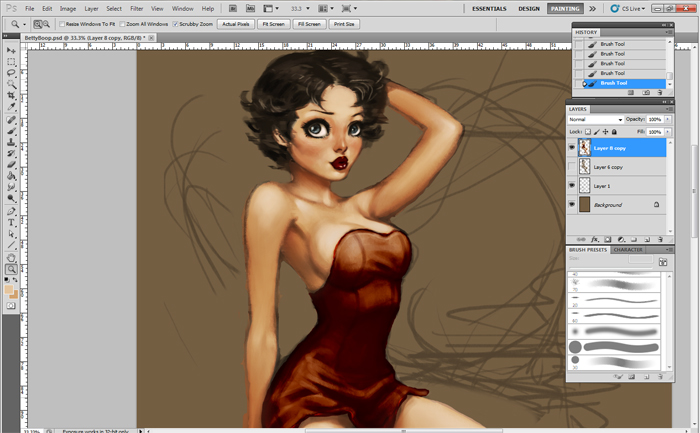This screenshot has width=700, height=433.
Task: Open the Arrange Documents dropdown
Action: [325, 8]
